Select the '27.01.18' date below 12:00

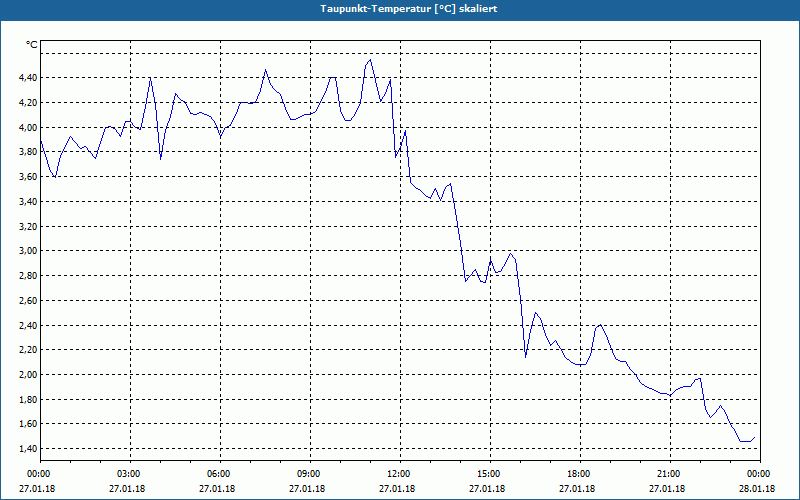(397, 489)
